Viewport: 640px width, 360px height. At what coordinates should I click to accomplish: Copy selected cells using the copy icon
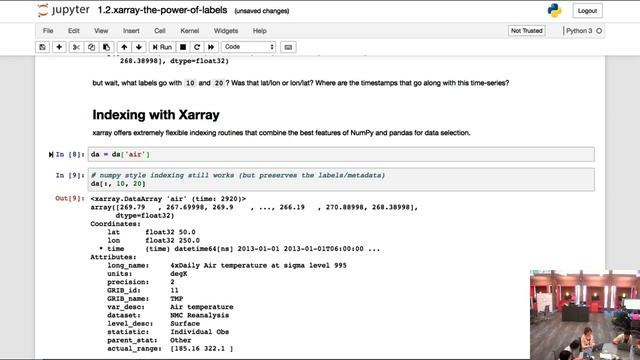(91, 47)
